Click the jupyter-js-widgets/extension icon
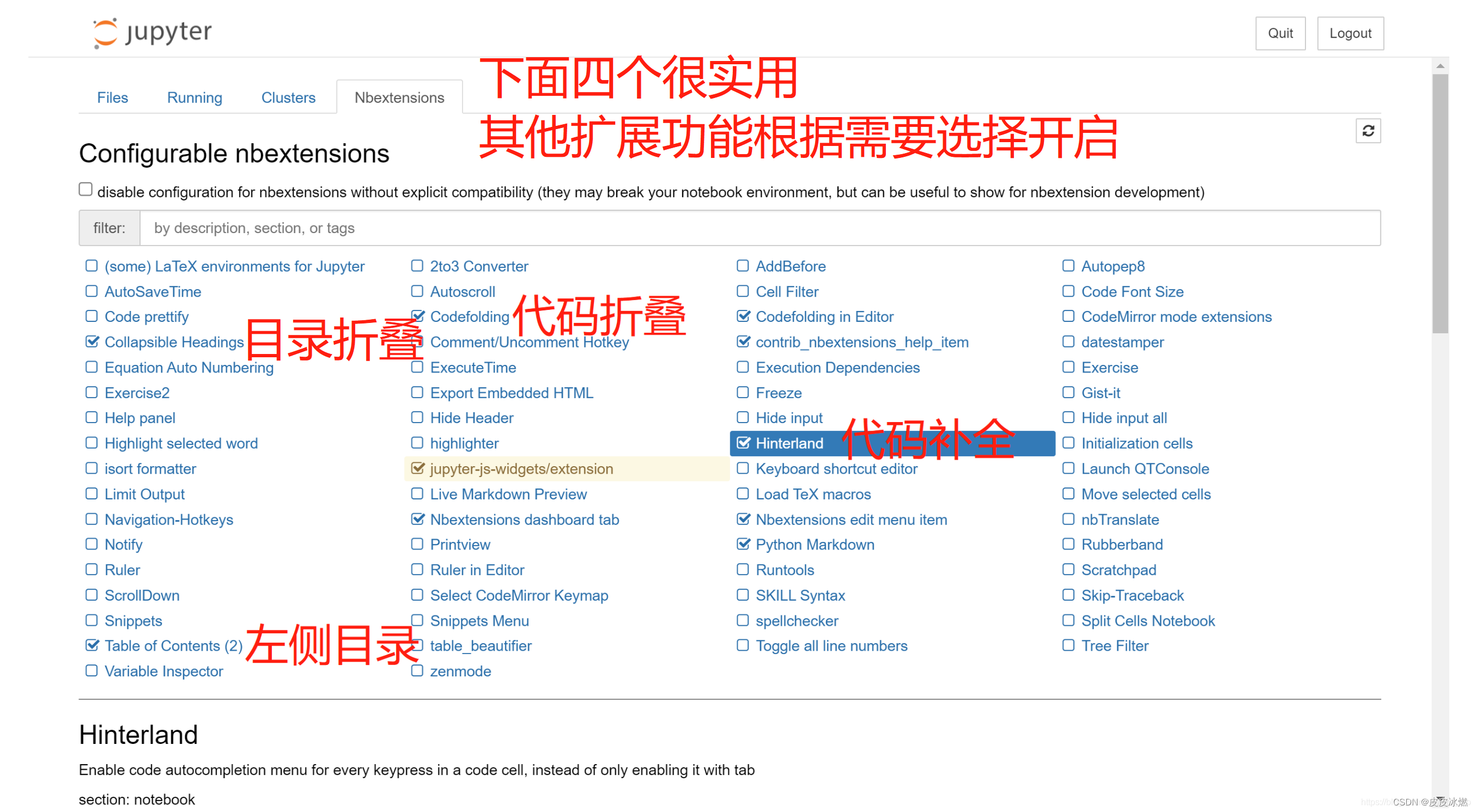The image size is (1476, 812). [x=417, y=468]
